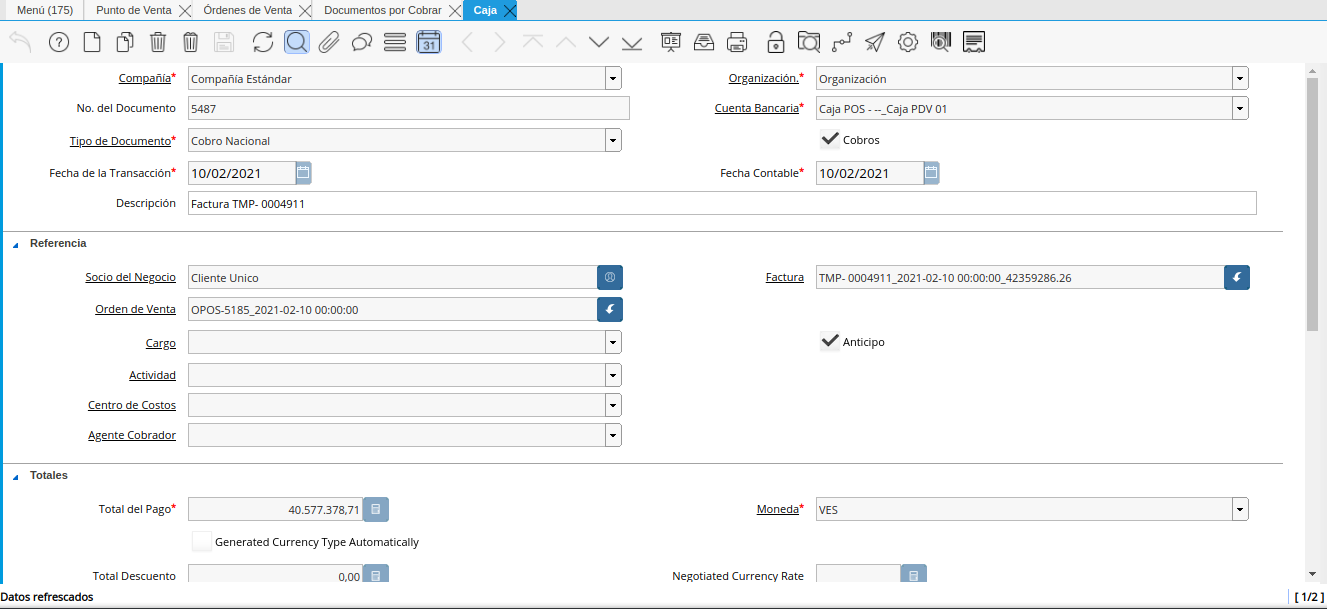Switch to Documentos por Cobrar tab
The image size is (1327, 609).
pyautogui.click(x=382, y=10)
